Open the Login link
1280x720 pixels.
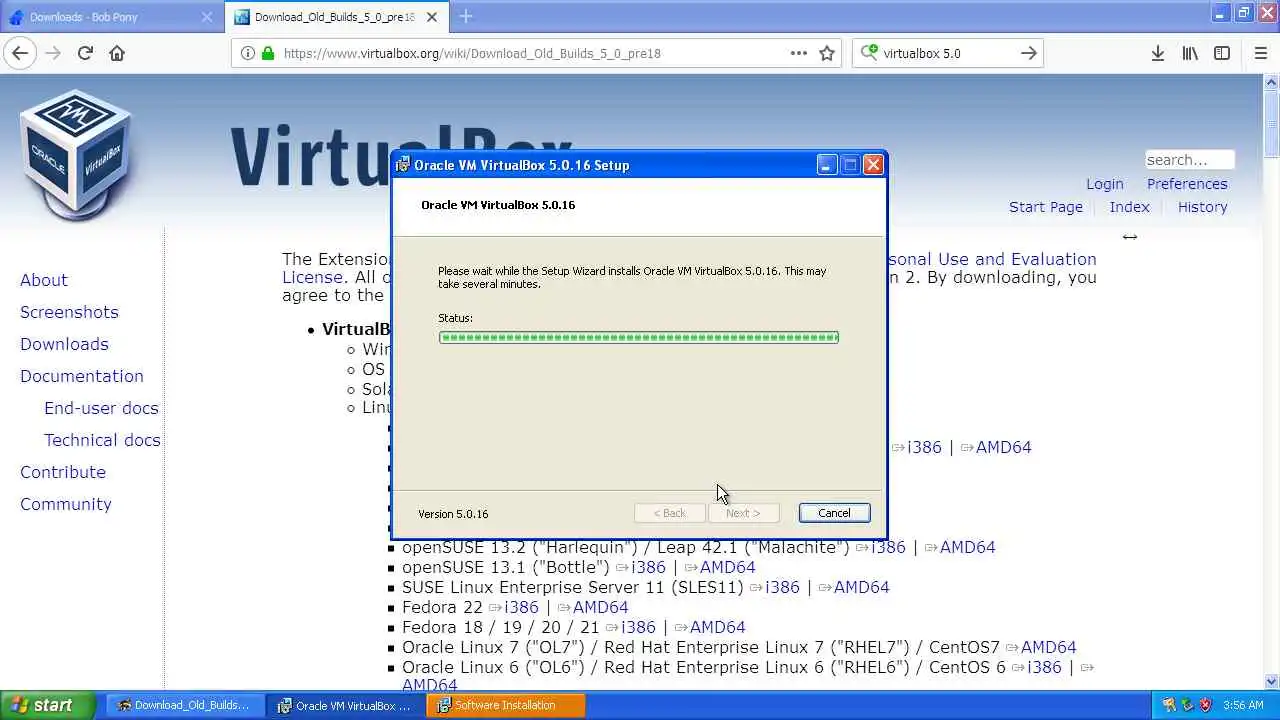1105,184
